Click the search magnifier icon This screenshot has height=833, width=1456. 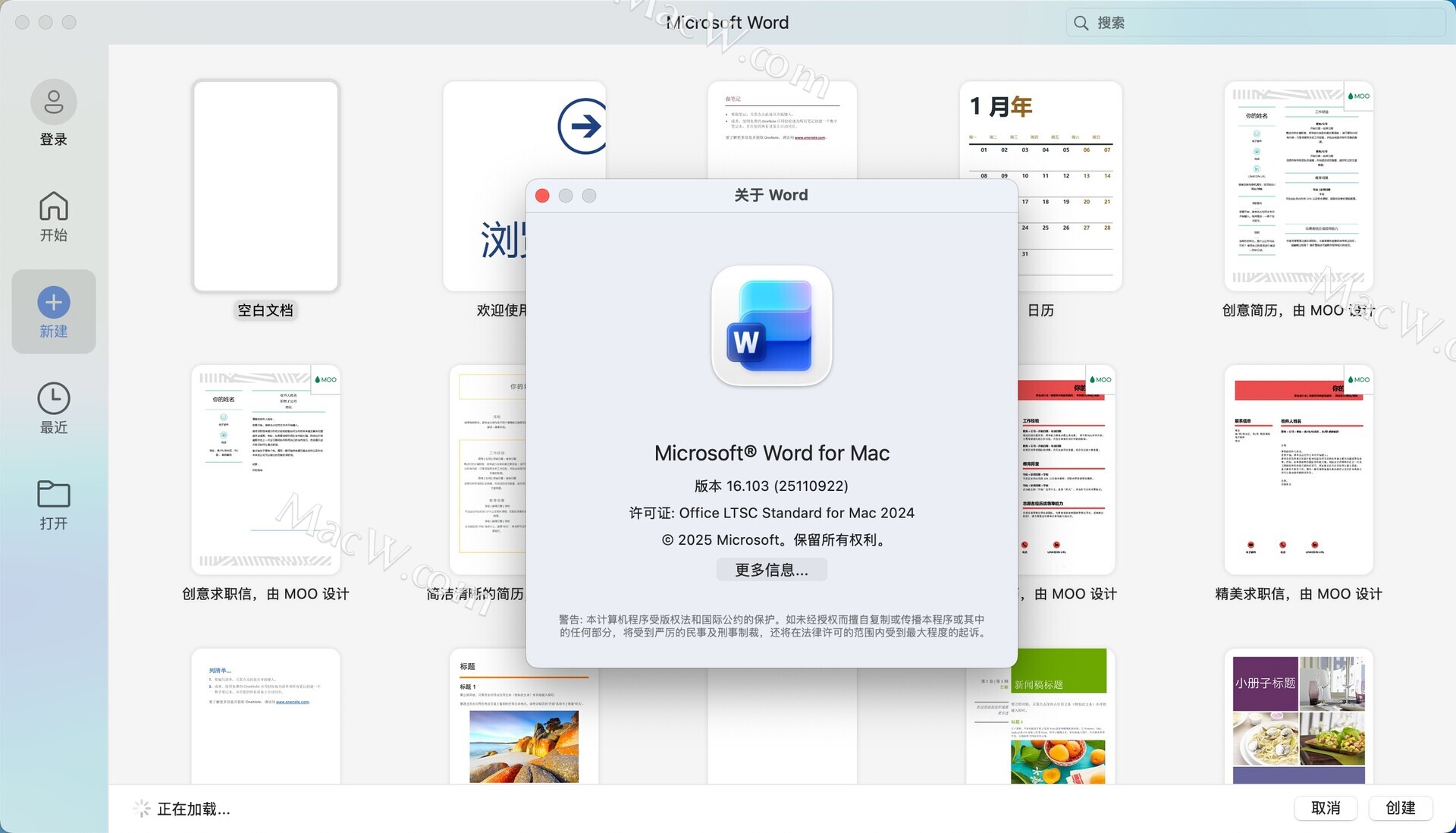tap(1081, 23)
